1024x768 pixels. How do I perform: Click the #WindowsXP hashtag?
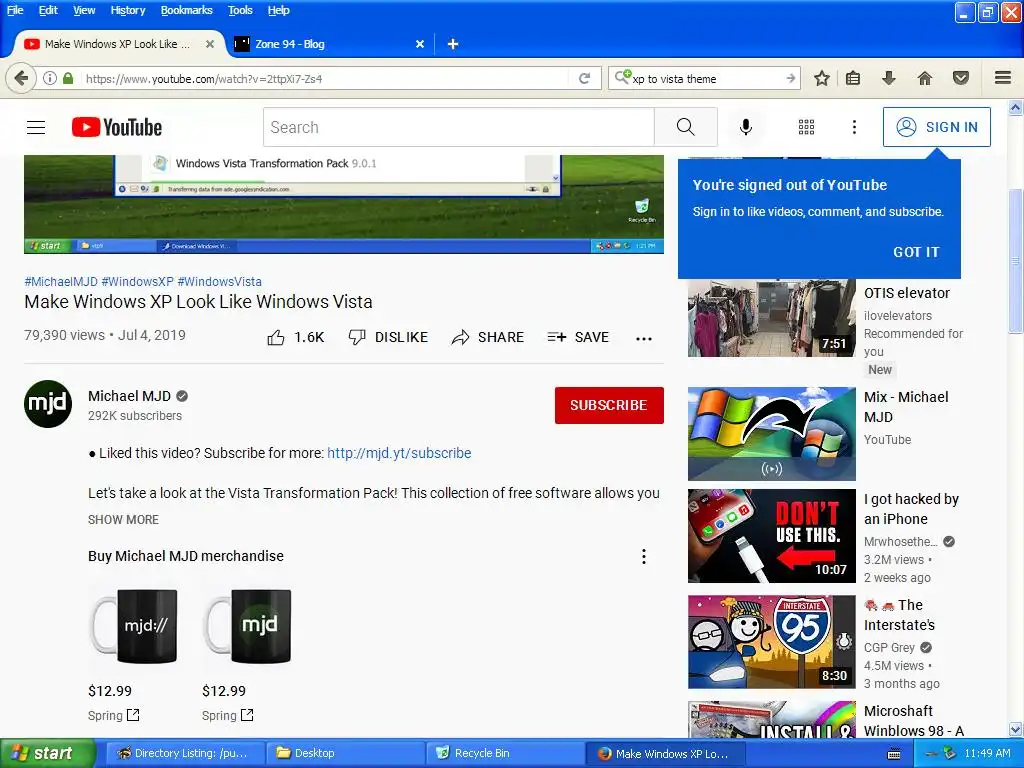[137, 281]
